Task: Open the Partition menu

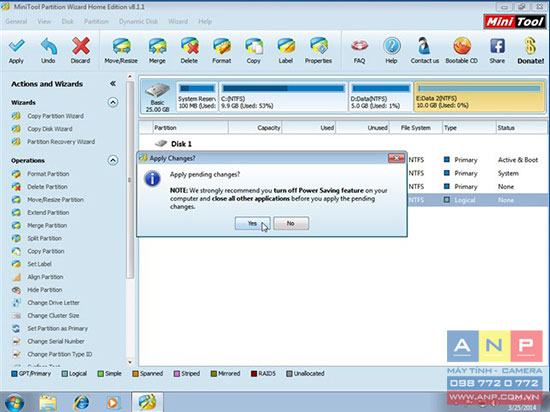Action: pos(96,21)
